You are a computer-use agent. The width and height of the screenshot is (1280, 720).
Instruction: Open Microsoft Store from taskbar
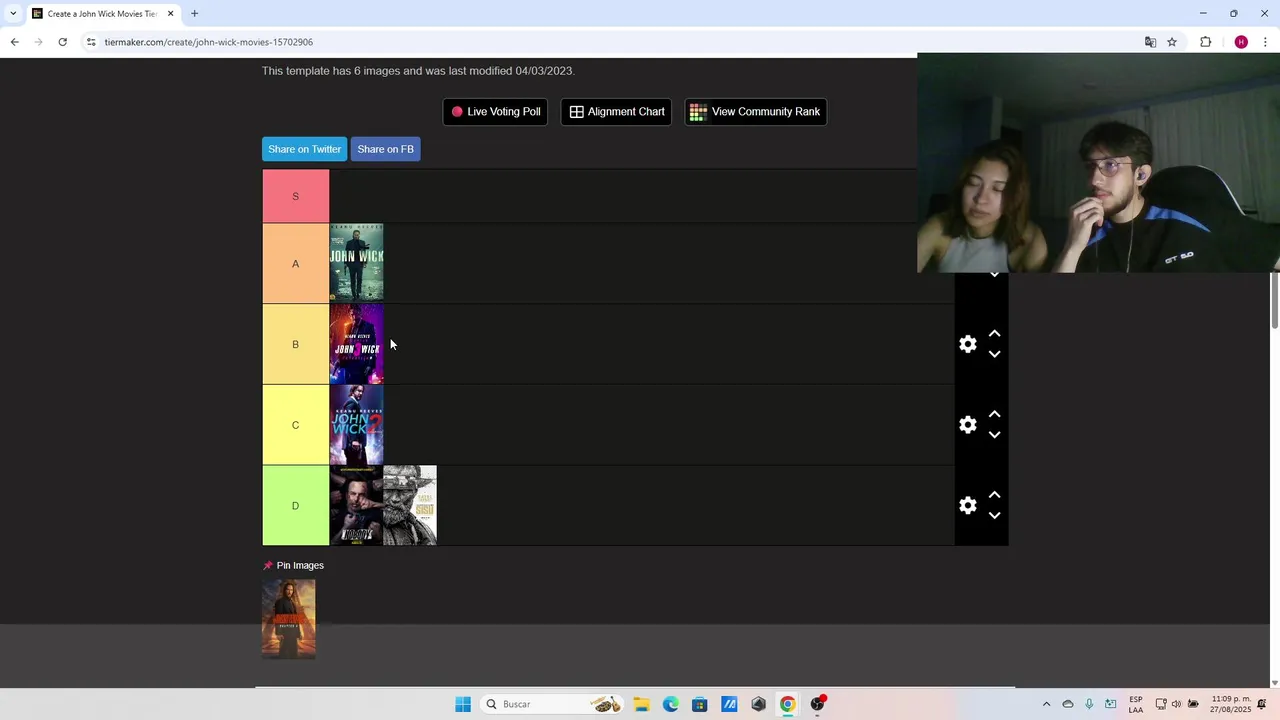[x=700, y=704]
